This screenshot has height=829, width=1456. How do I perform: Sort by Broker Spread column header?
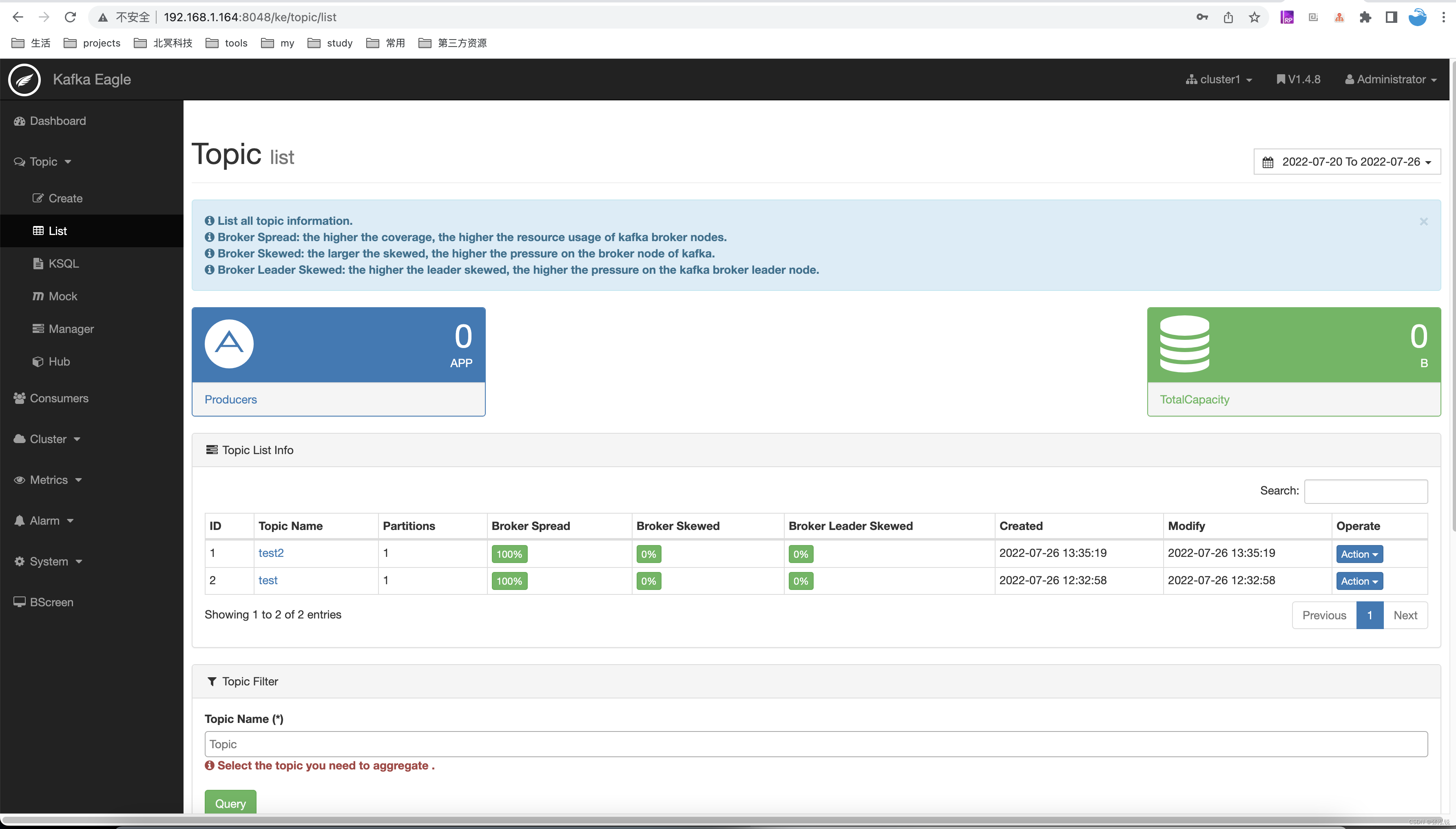pyautogui.click(x=559, y=526)
